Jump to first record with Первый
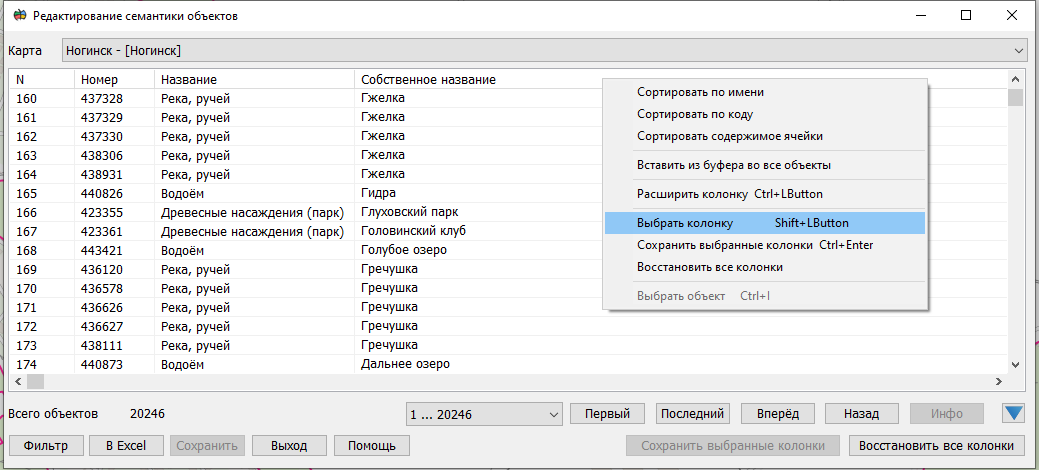Viewport: 1039px width, 470px height. pyautogui.click(x=606, y=414)
